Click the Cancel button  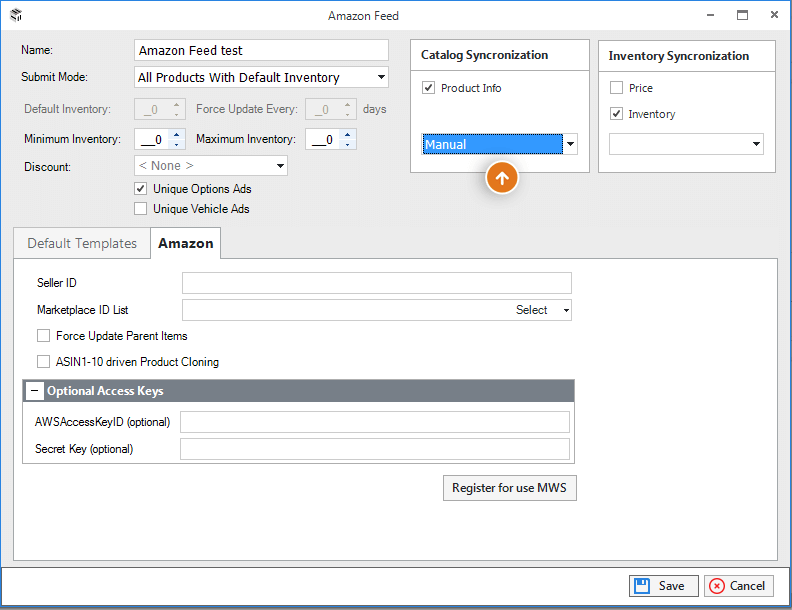(x=738, y=586)
